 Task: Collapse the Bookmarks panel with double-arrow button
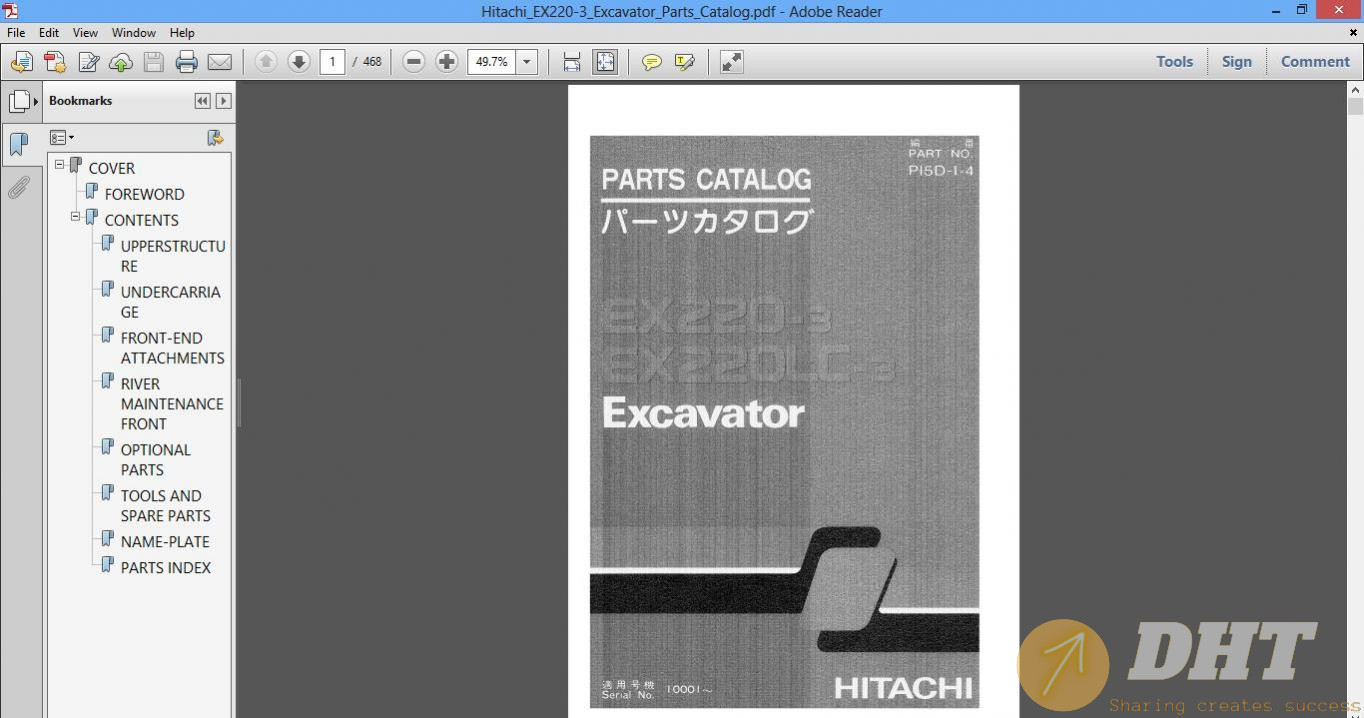tap(203, 101)
